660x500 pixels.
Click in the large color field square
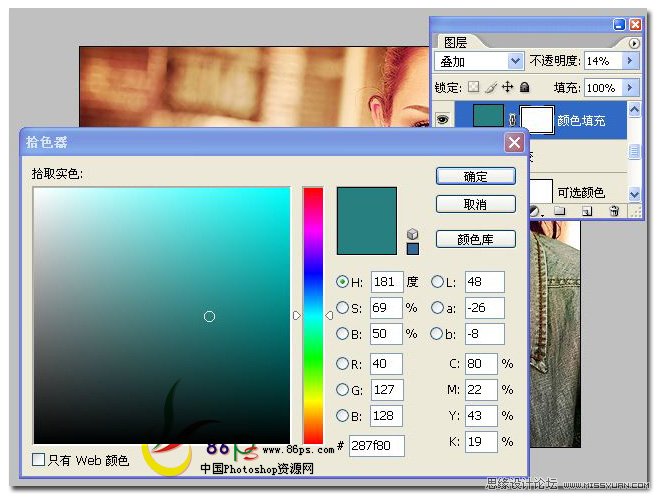pyautogui.click(x=162, y=315)
